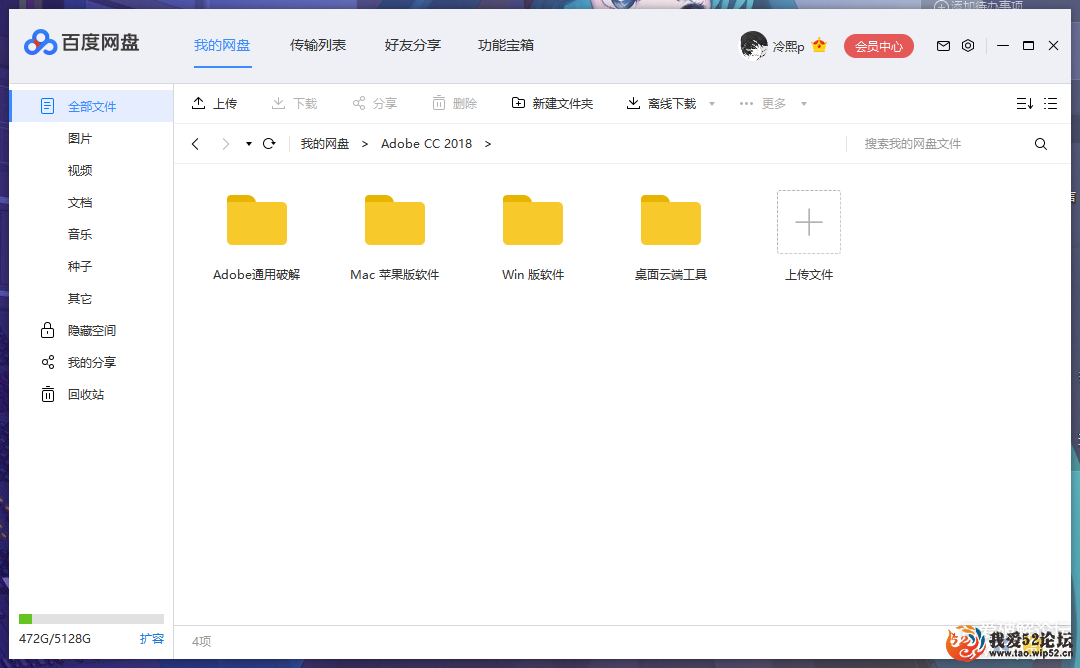Click 离线下载 offline download
Screen dimensions: 1080x668
point(661,103)
